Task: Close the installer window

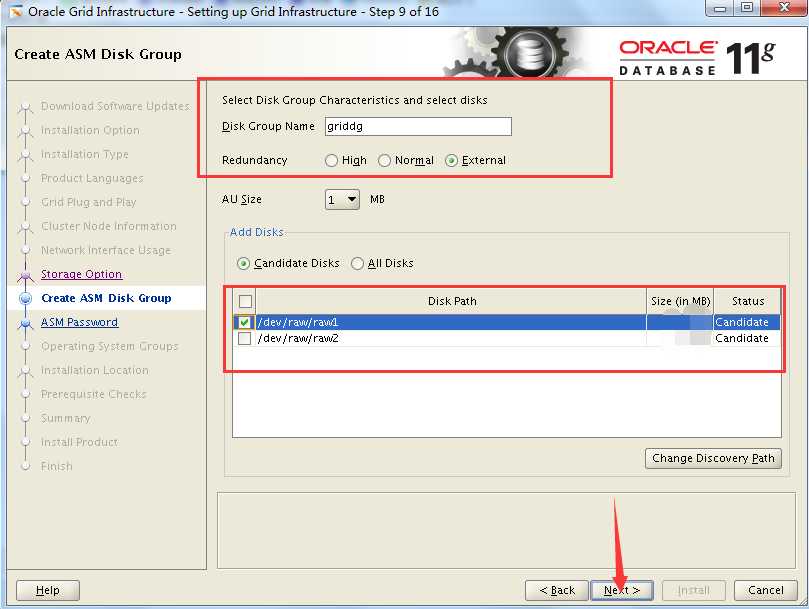Action: 784,8
